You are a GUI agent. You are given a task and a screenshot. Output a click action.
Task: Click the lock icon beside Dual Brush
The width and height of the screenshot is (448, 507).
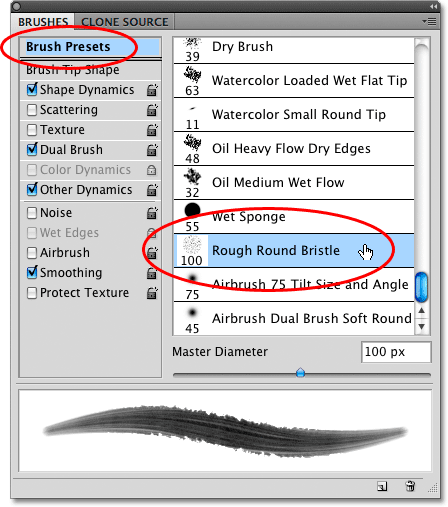[152, 150]
